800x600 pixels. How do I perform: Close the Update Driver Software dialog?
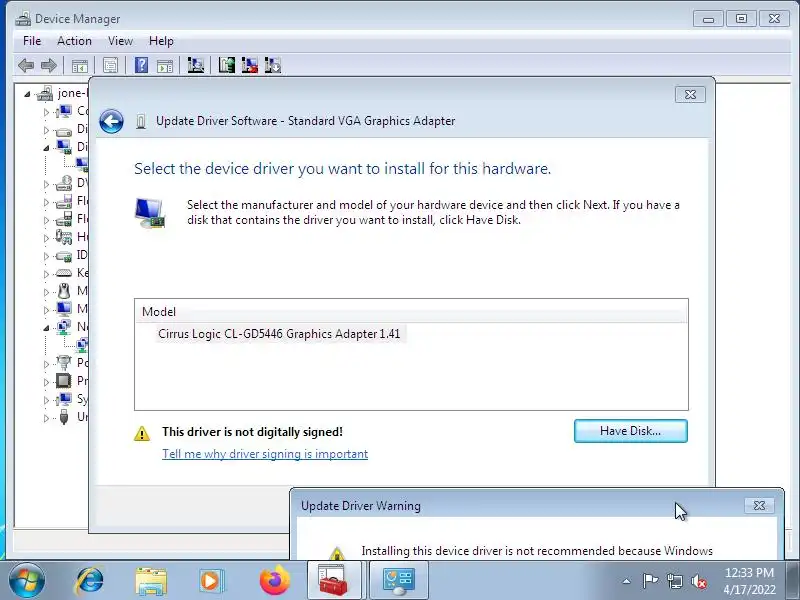[690, 94]
